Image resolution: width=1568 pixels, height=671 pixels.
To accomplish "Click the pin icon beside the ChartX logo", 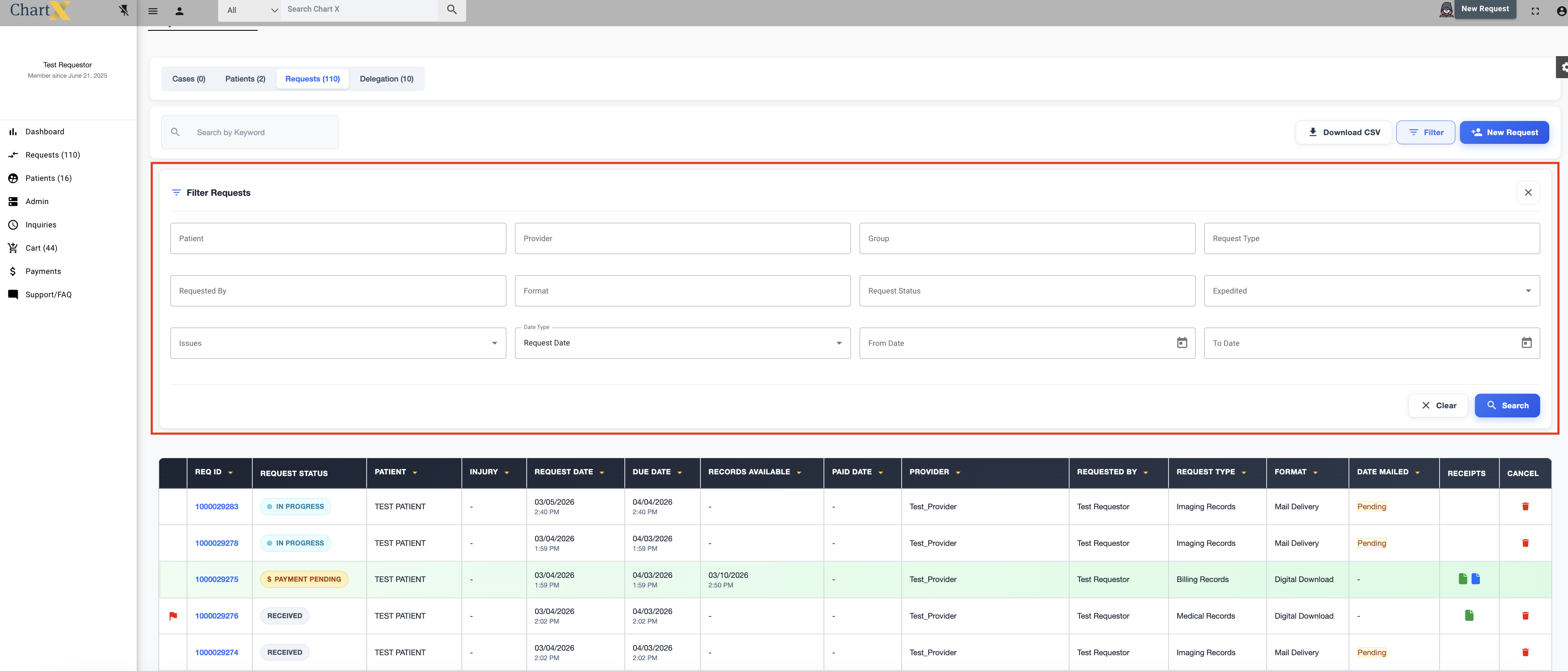I will click(x=124, y=10).
